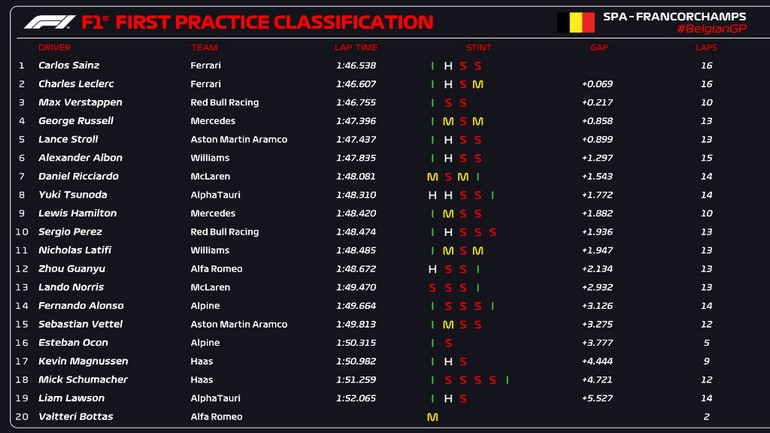Viewport: 770px width, 433px height.
Task: Click the white H tyre in Lawson's stint
Action: (448, 399)
